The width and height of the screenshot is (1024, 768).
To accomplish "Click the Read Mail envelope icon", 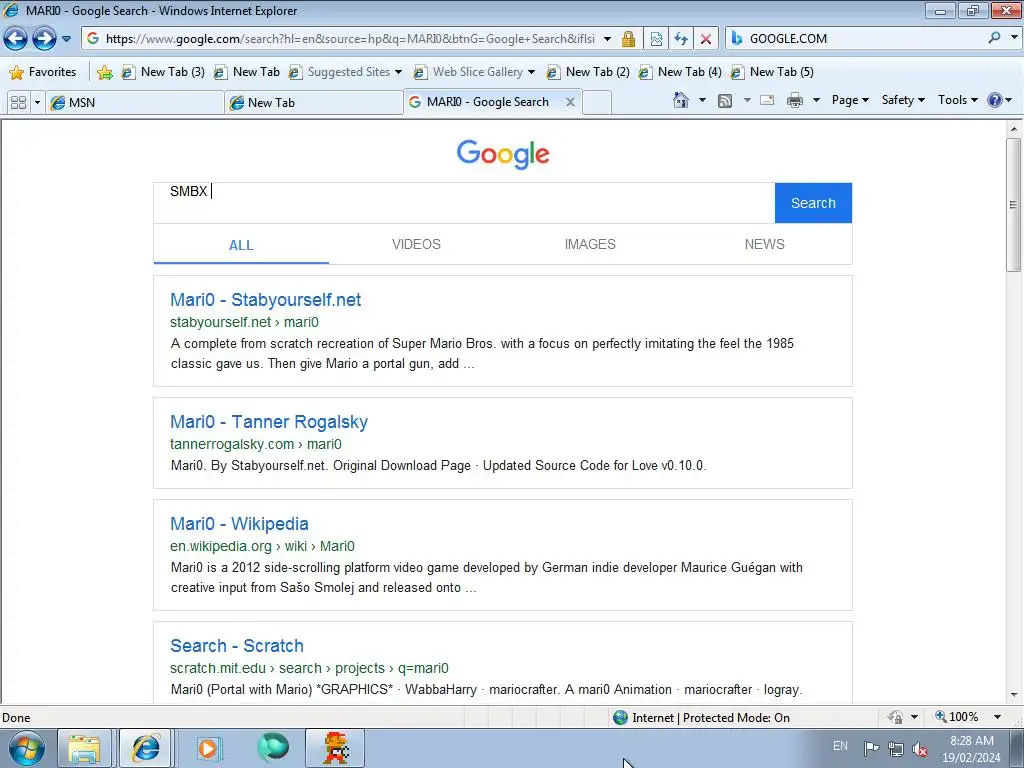I will [x=767, y=100].
